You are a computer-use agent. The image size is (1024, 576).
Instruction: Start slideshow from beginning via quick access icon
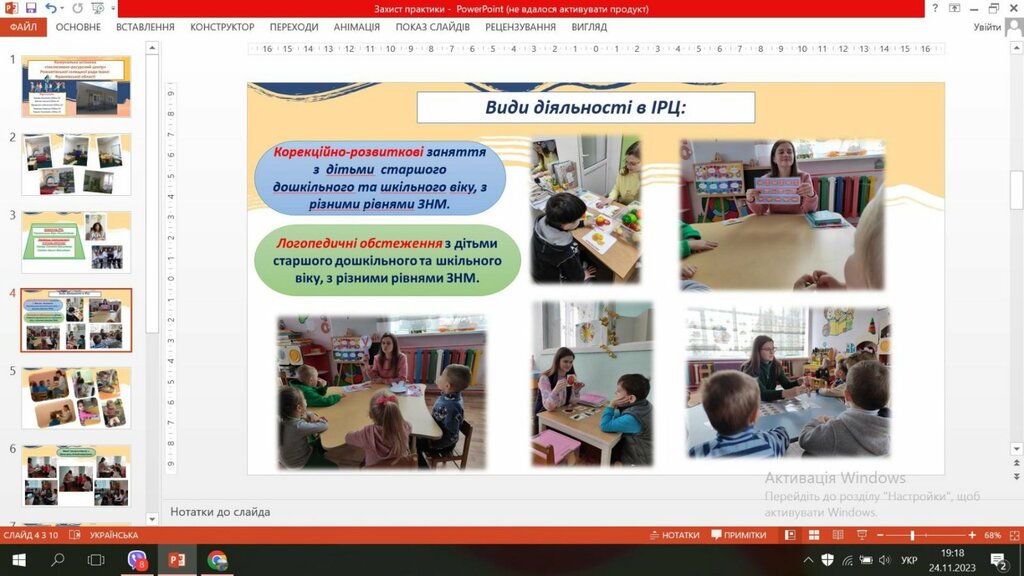coord(96,8)
